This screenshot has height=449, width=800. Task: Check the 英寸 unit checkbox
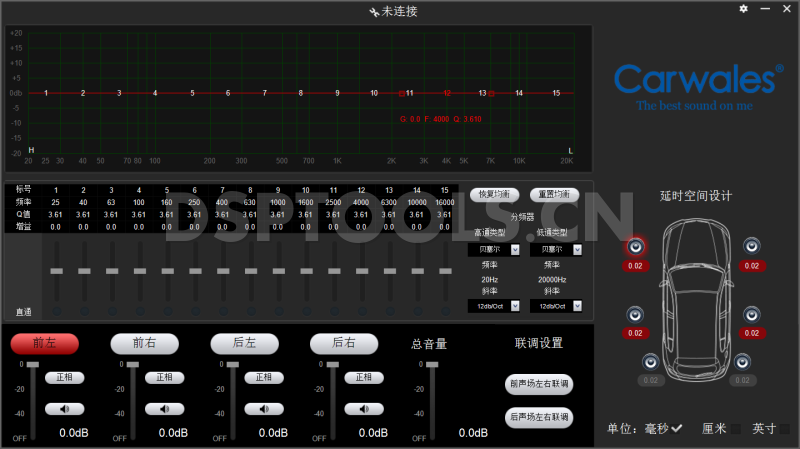tap(785, 429)
